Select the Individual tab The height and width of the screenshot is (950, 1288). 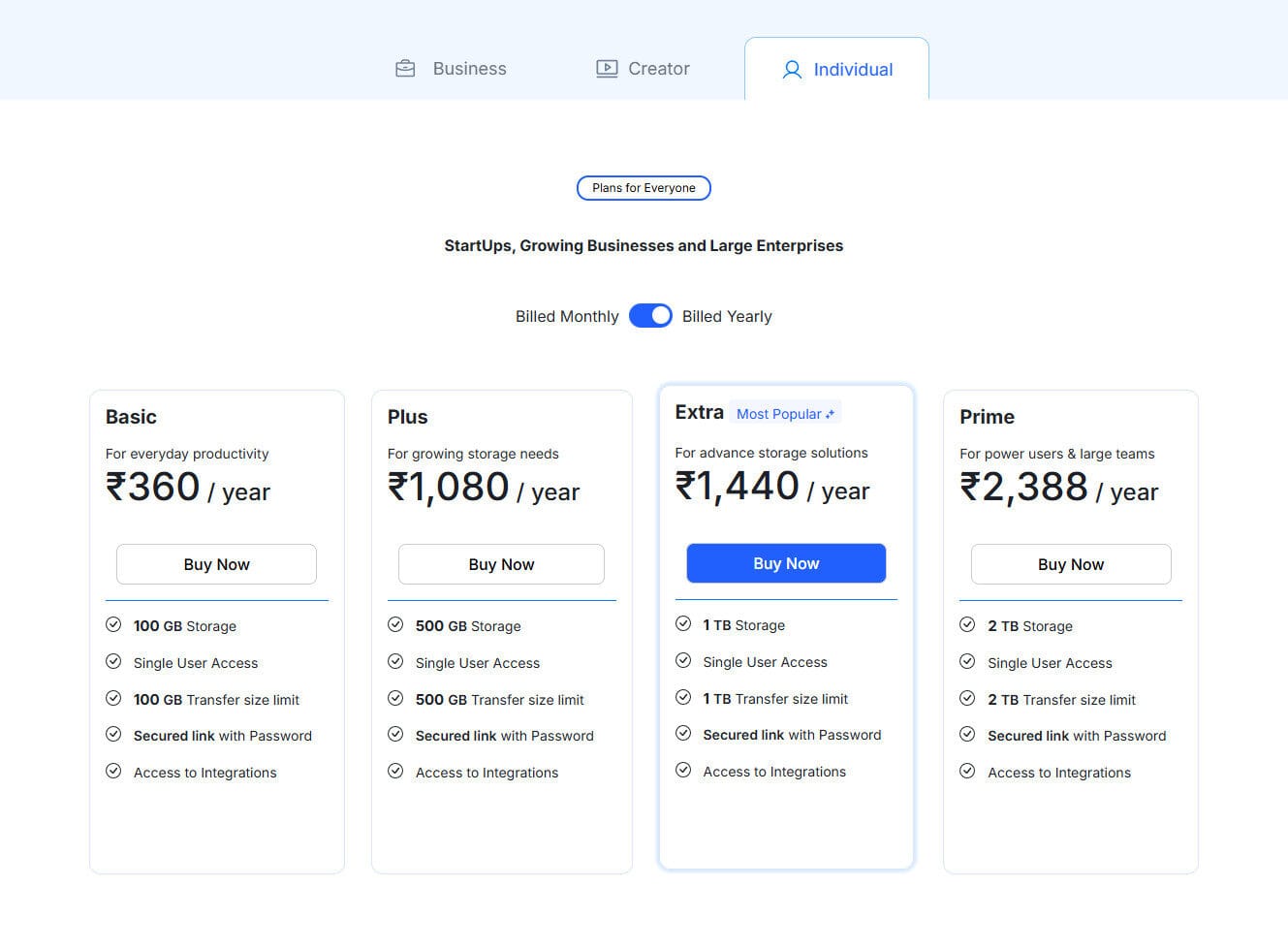pyautogui.click(x=837, y=69)
